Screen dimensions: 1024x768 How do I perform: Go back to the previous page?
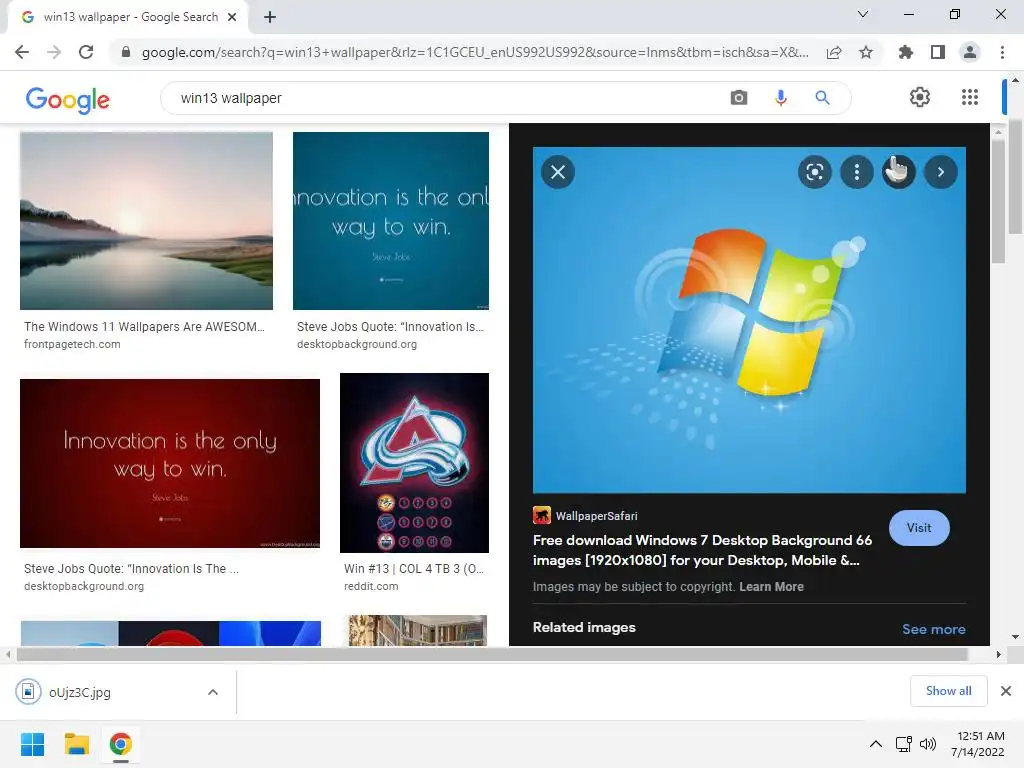[x=22, y=52]
